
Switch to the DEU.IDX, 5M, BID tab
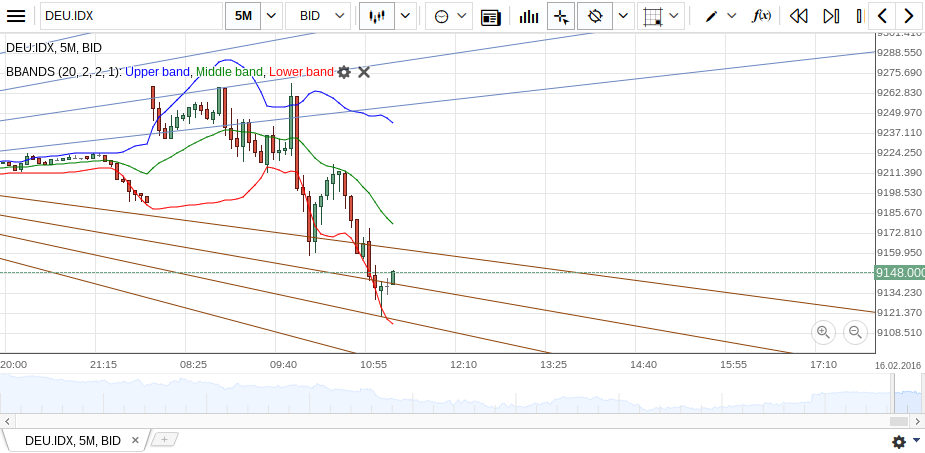click(72, 440)
